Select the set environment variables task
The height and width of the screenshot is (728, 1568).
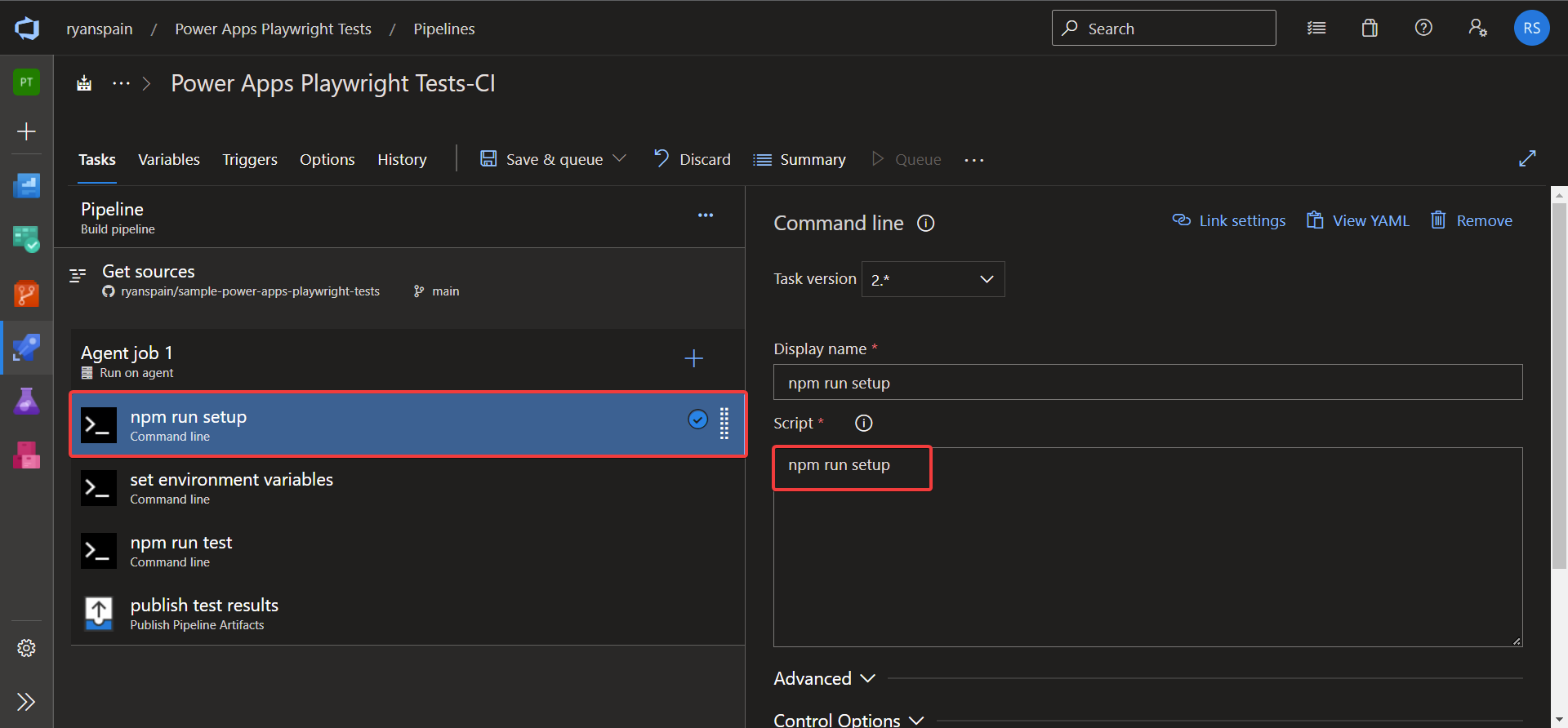point(408,487)
